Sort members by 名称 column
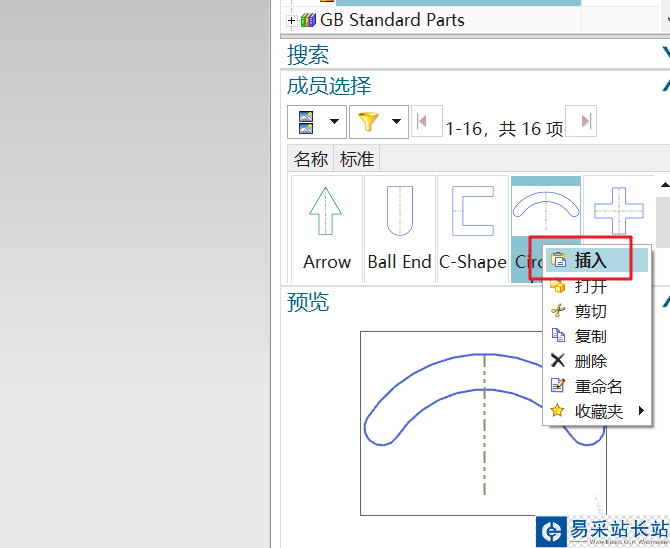This screenshot has height=548, width=670. point(311,159)
